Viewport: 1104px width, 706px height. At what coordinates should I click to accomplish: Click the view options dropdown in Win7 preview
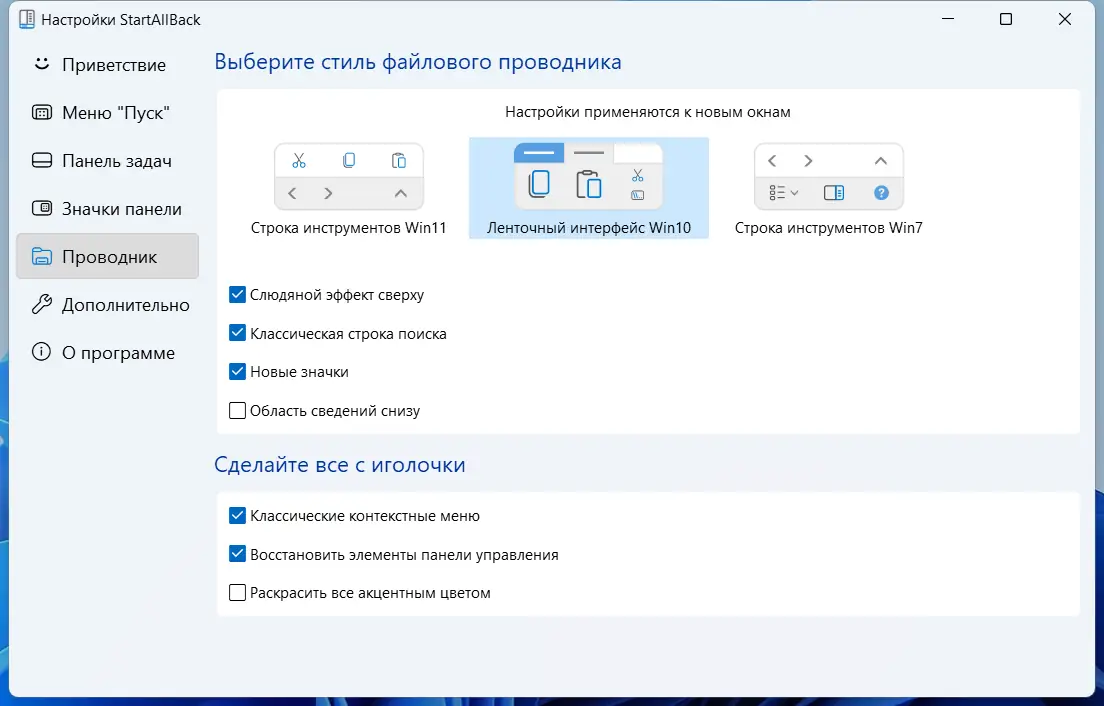(784, 193)
